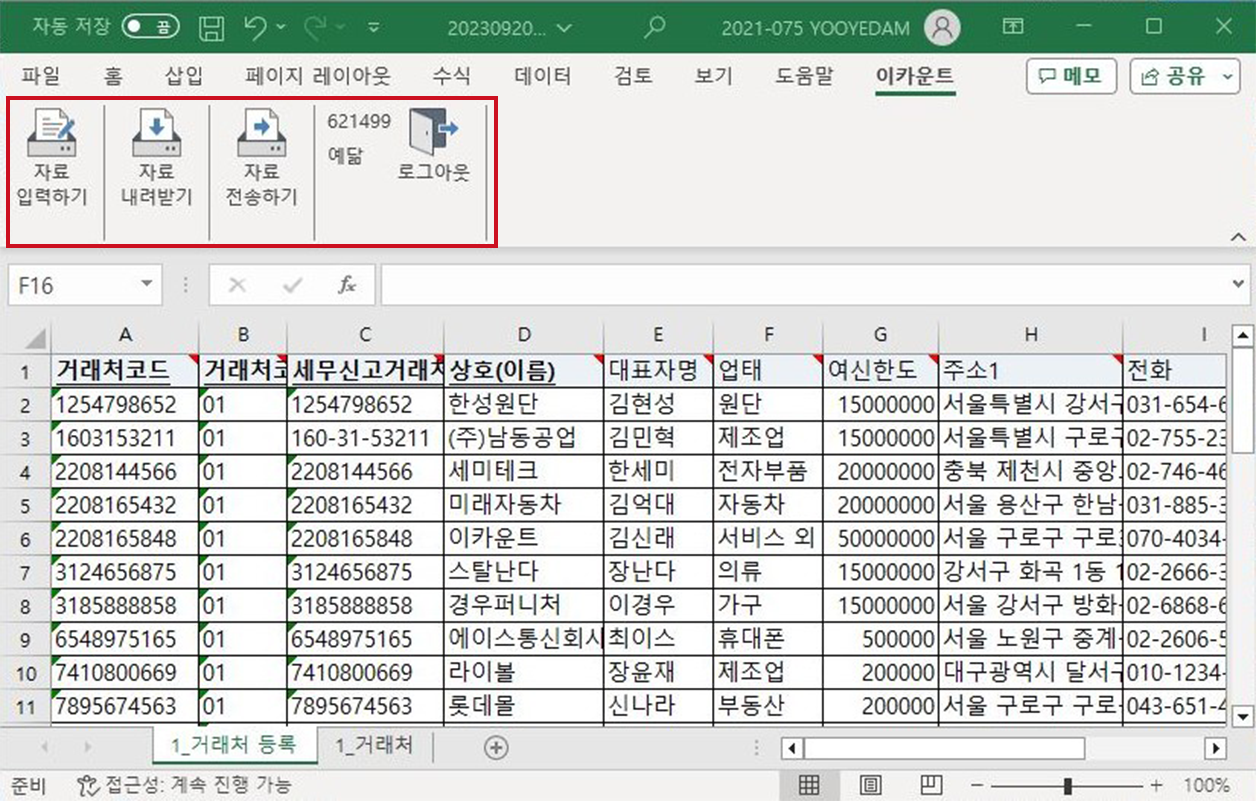The width and height of the screenshot is (1256, 801).
Task: Open the 데이터 ribbon tab
Action: [x=542, y=76]
